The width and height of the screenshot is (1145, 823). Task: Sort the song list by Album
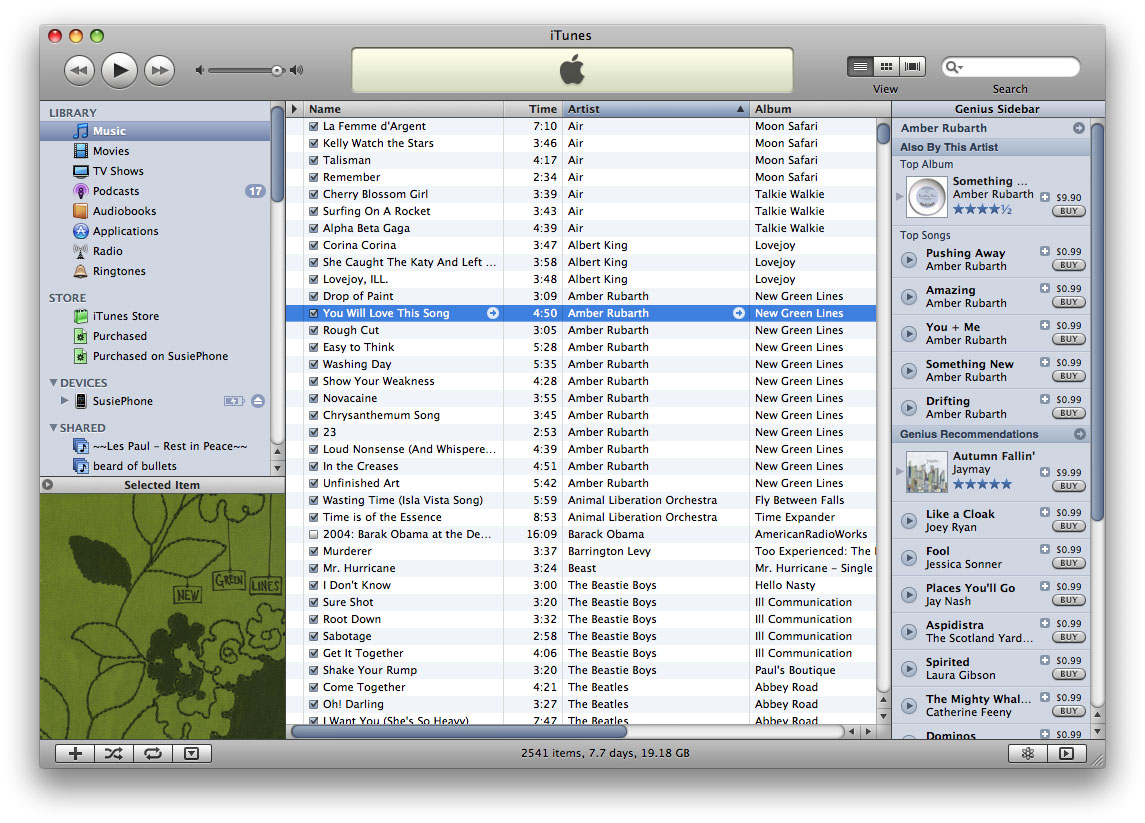(820, 109)
